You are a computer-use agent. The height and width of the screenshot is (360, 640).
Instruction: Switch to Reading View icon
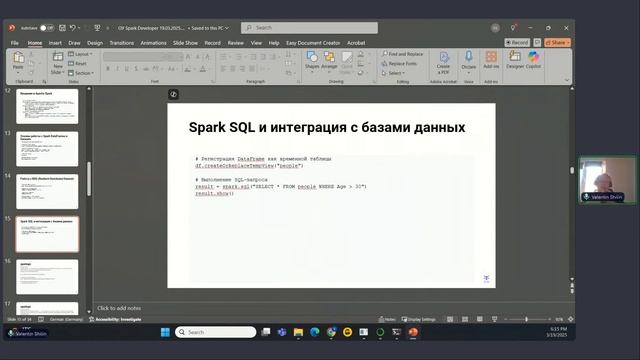(480, 319)
